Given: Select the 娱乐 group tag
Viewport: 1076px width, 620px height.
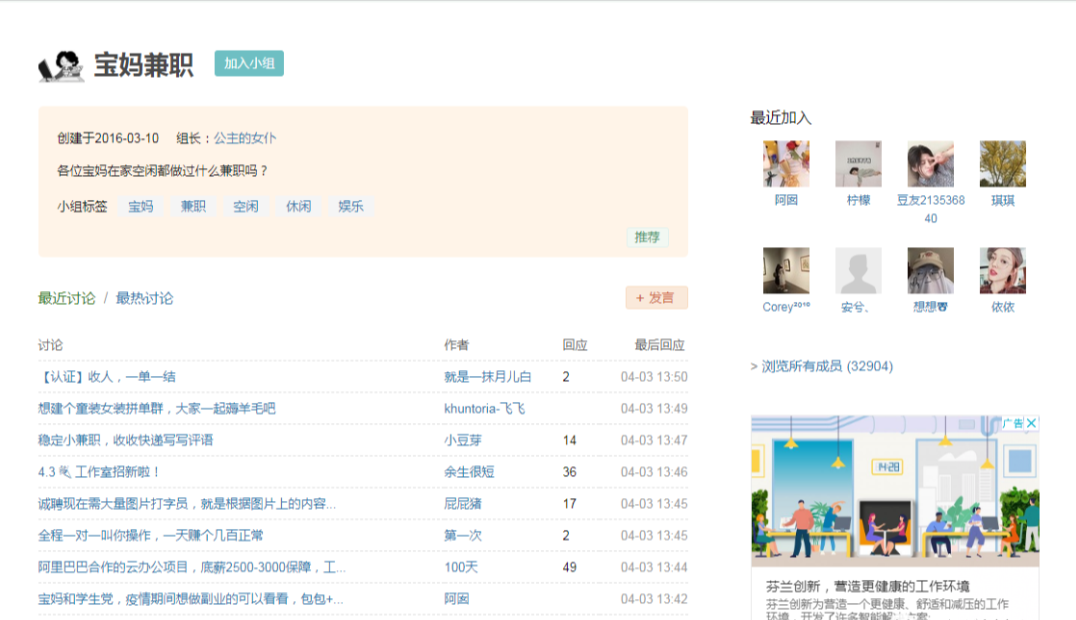Looking at the screenshot, I should click(351, 206).
